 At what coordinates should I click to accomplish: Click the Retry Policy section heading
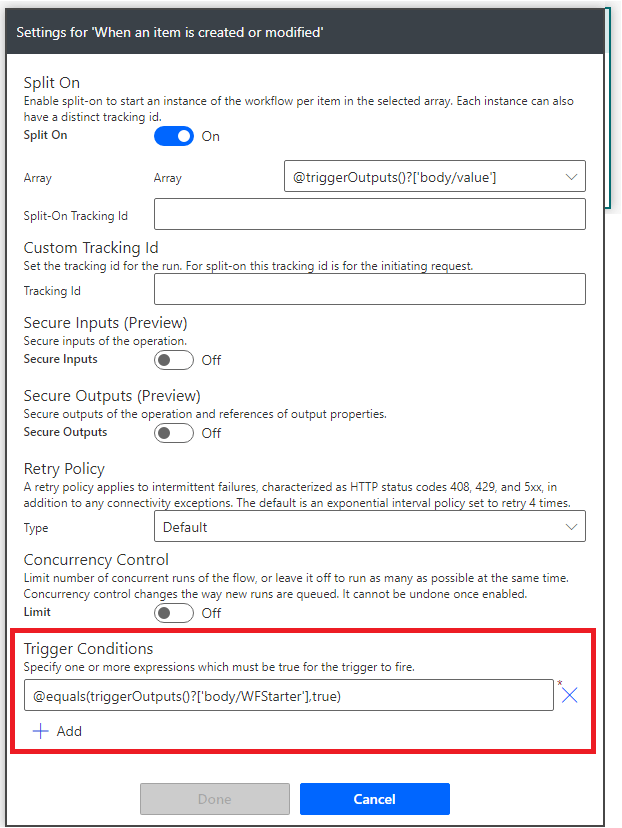tap(64, 469)
